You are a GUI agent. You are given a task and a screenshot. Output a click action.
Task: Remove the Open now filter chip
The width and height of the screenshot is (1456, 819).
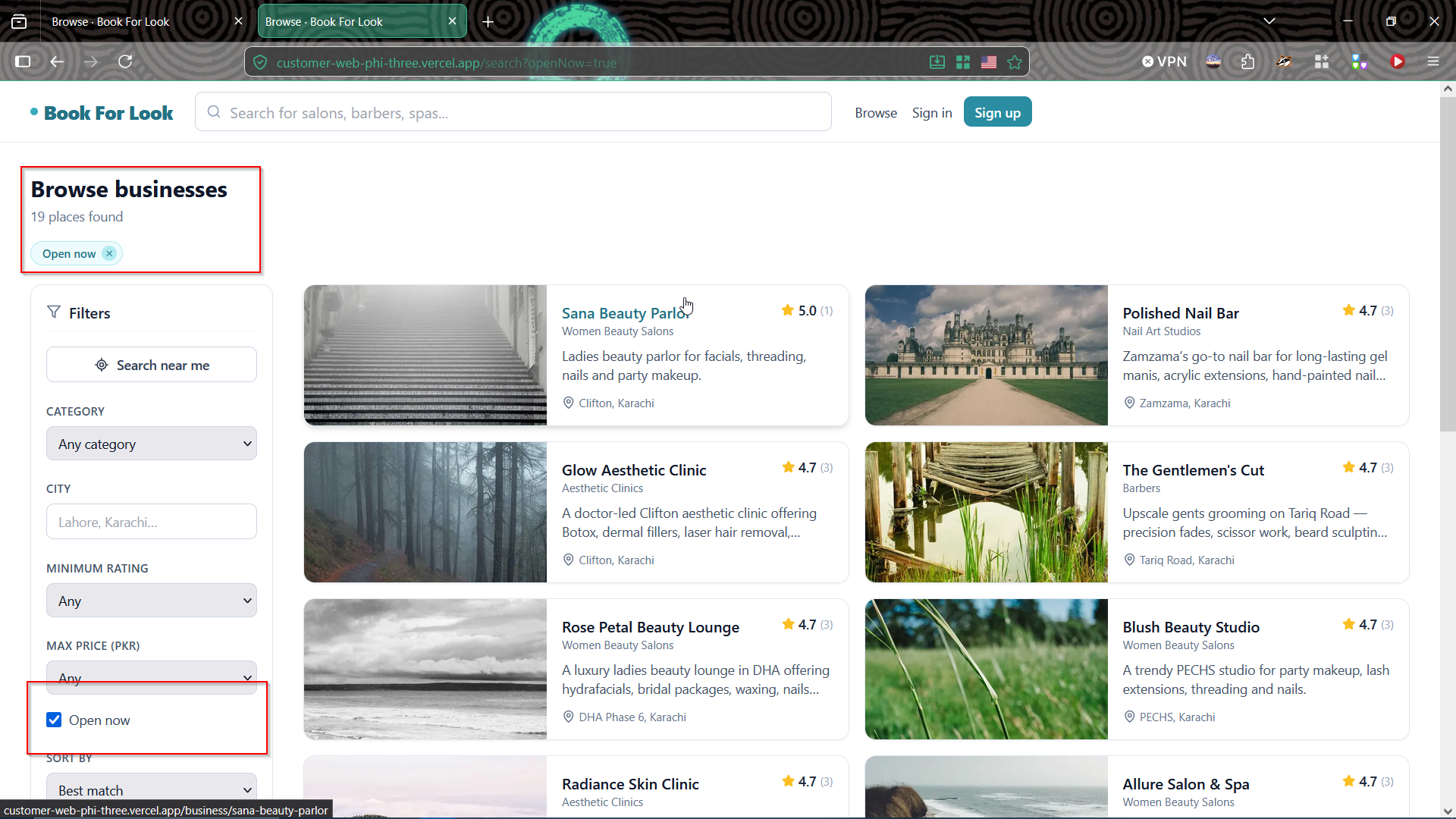click(x=109, y=253)
